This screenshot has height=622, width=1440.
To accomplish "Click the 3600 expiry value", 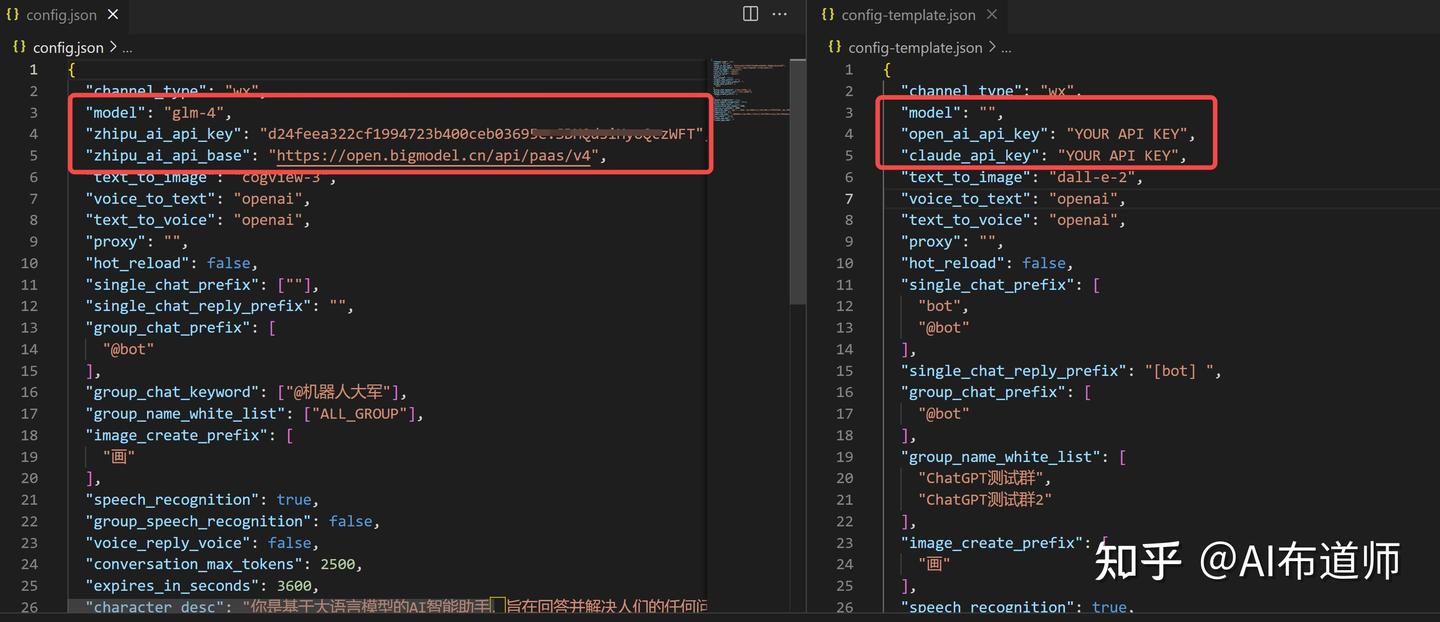I will pyautogui.click(x=295, y=586).
